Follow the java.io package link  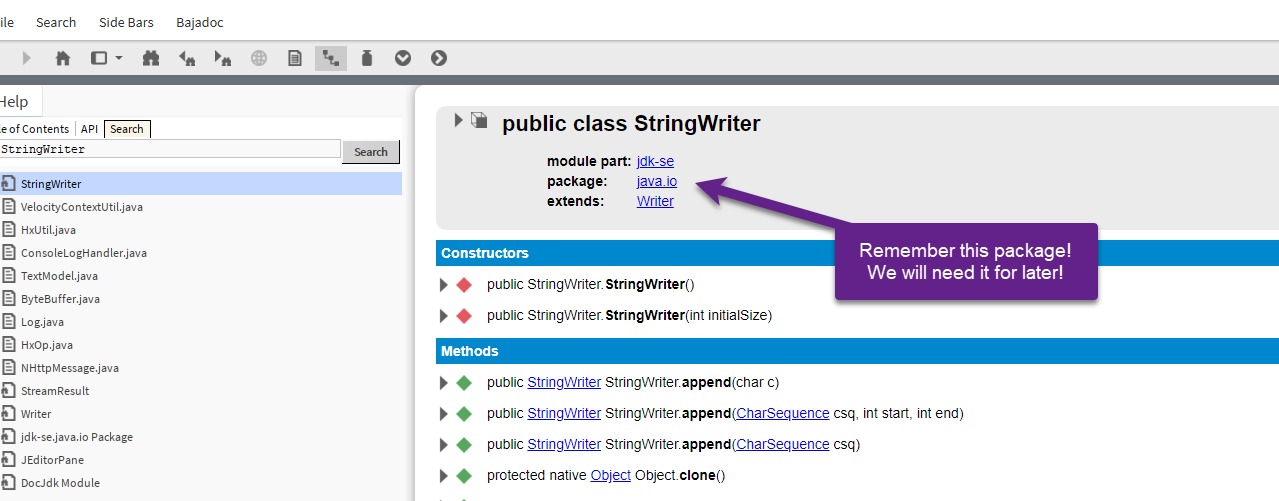click(656, 181)
